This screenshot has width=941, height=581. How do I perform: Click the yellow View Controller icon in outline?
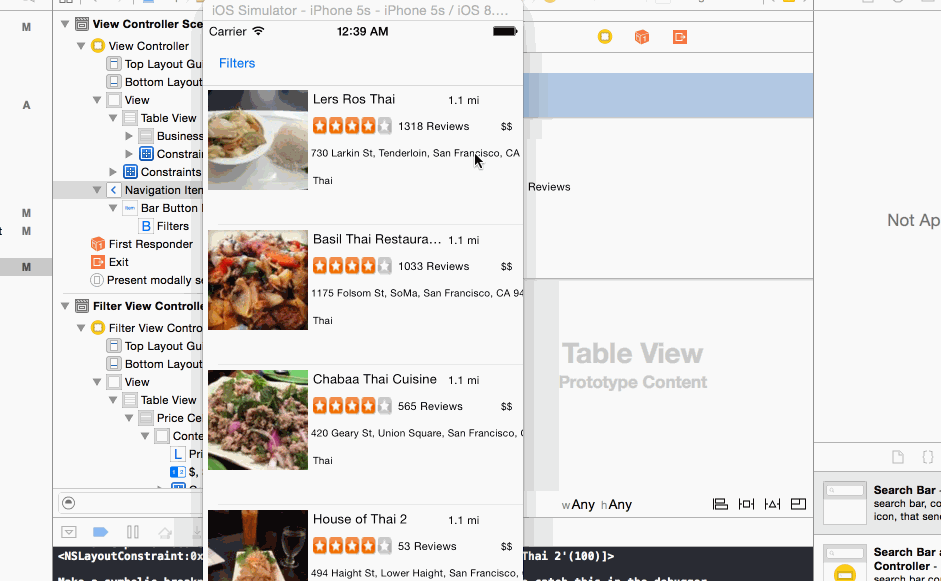click(97, 46)
